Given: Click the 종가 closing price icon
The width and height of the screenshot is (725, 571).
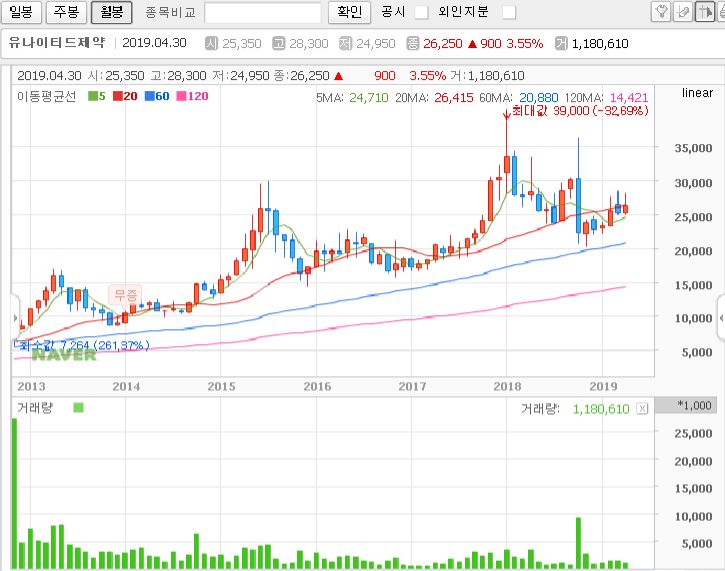Looking at the screenshot, I should (x=412, y=43).
